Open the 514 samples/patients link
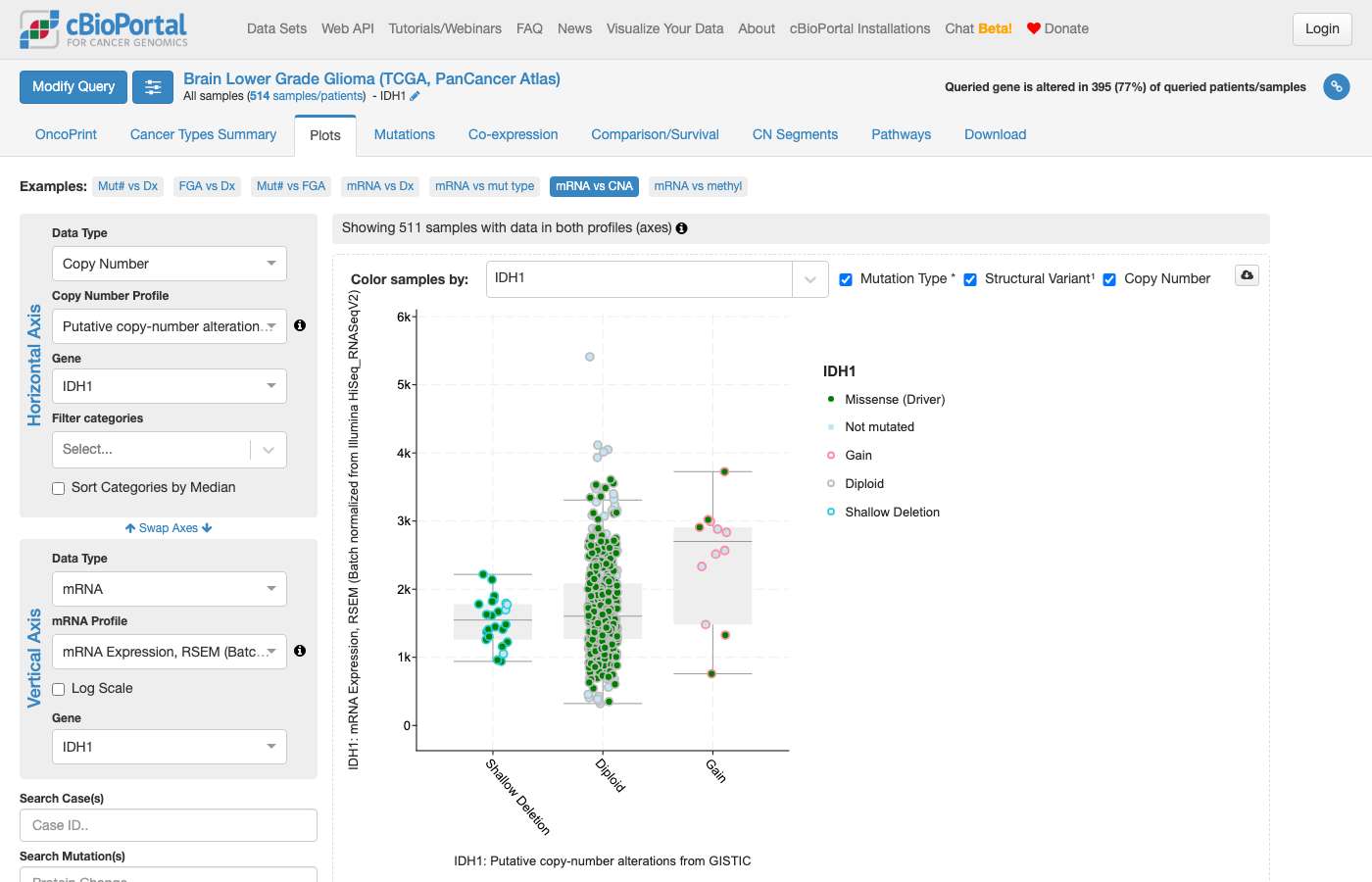 [307, 96]
